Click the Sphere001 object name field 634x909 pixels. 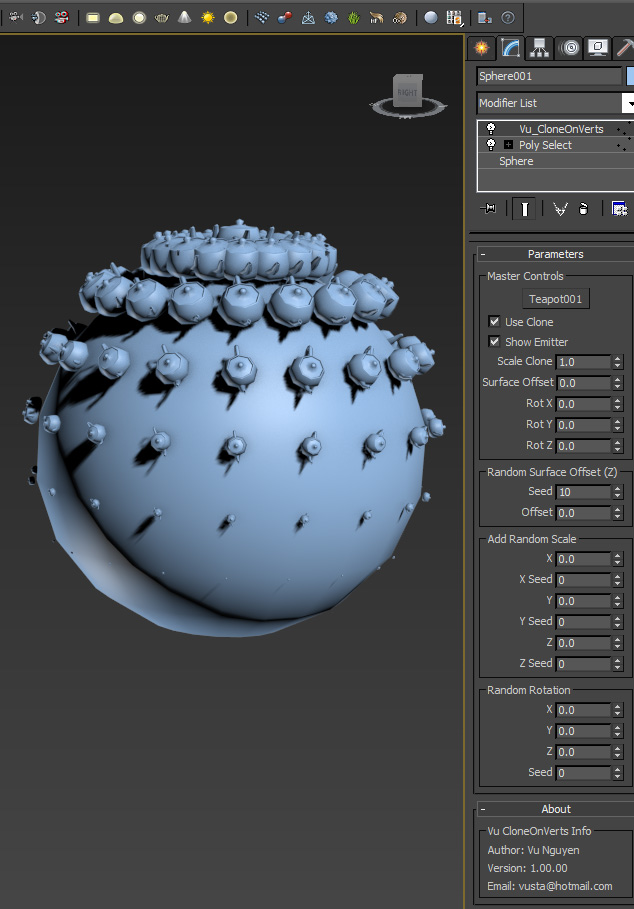(549, 76)
